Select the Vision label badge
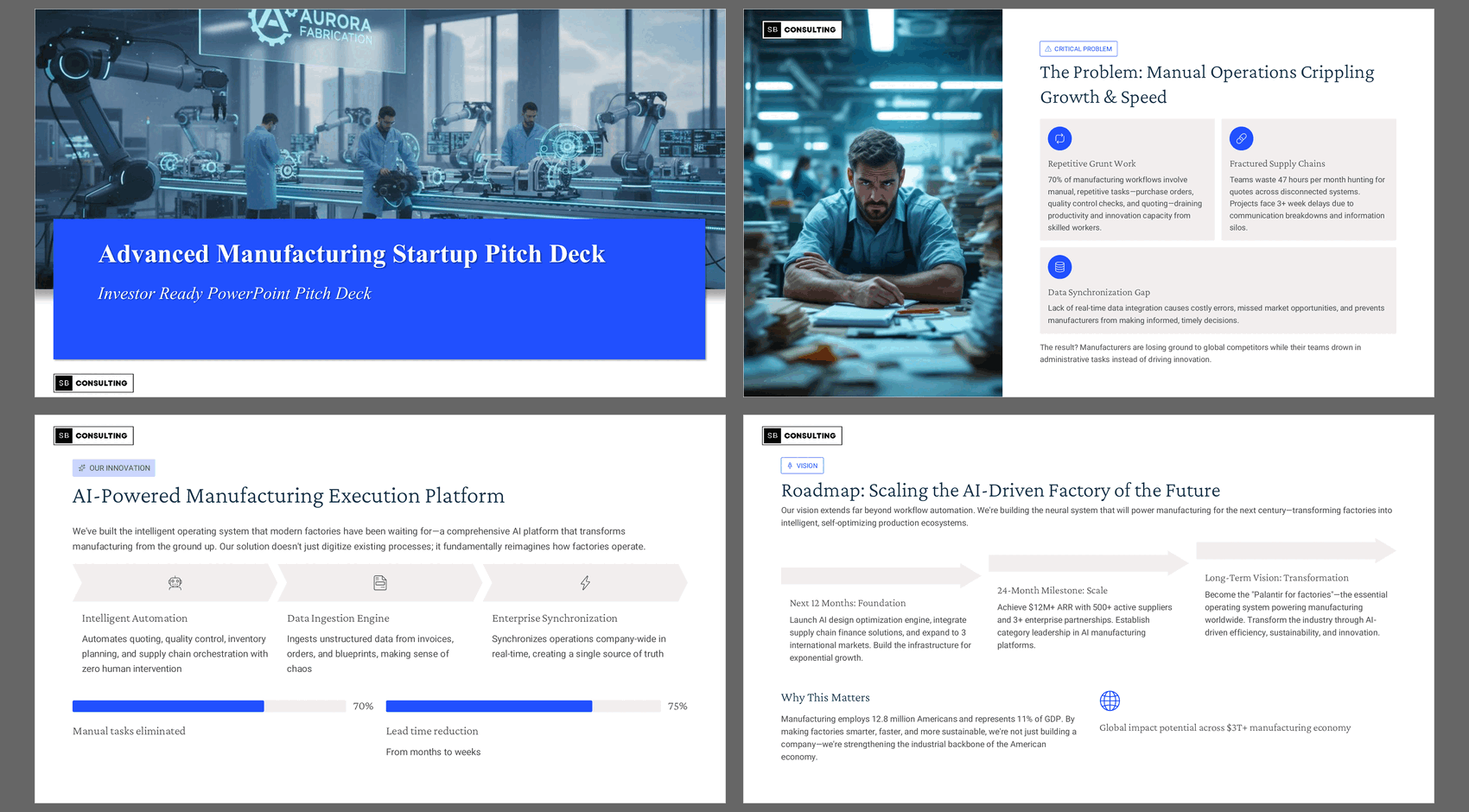The width and height of the screenshot is (1469, 812). click(802, 466)
